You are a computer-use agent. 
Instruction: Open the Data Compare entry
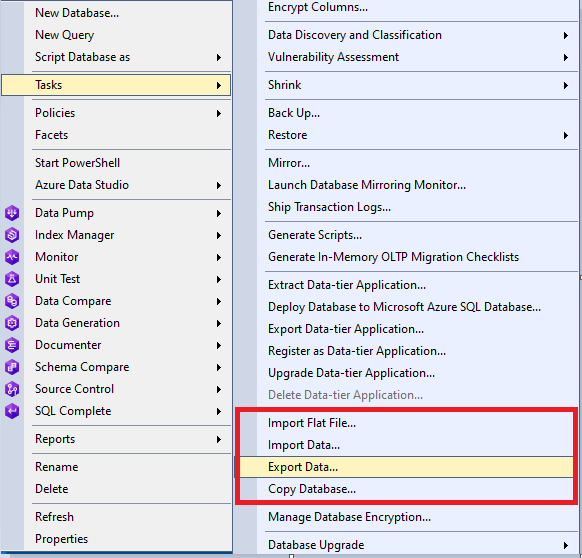point(73,301)
